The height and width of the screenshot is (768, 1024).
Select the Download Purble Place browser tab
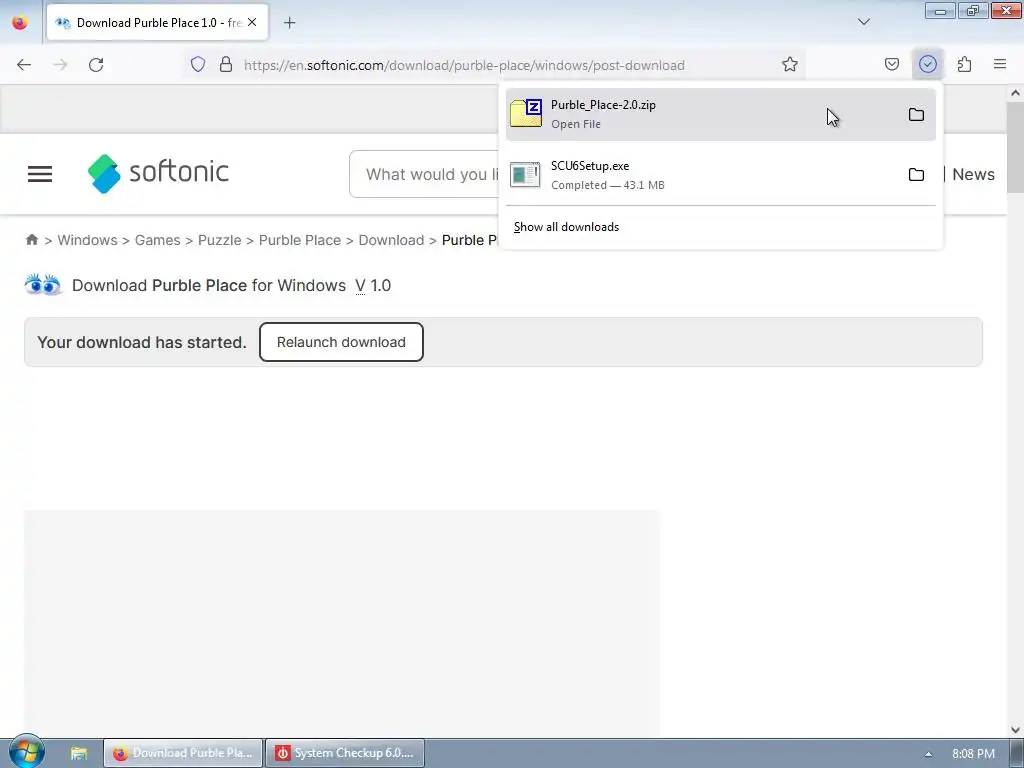[157, 23]
